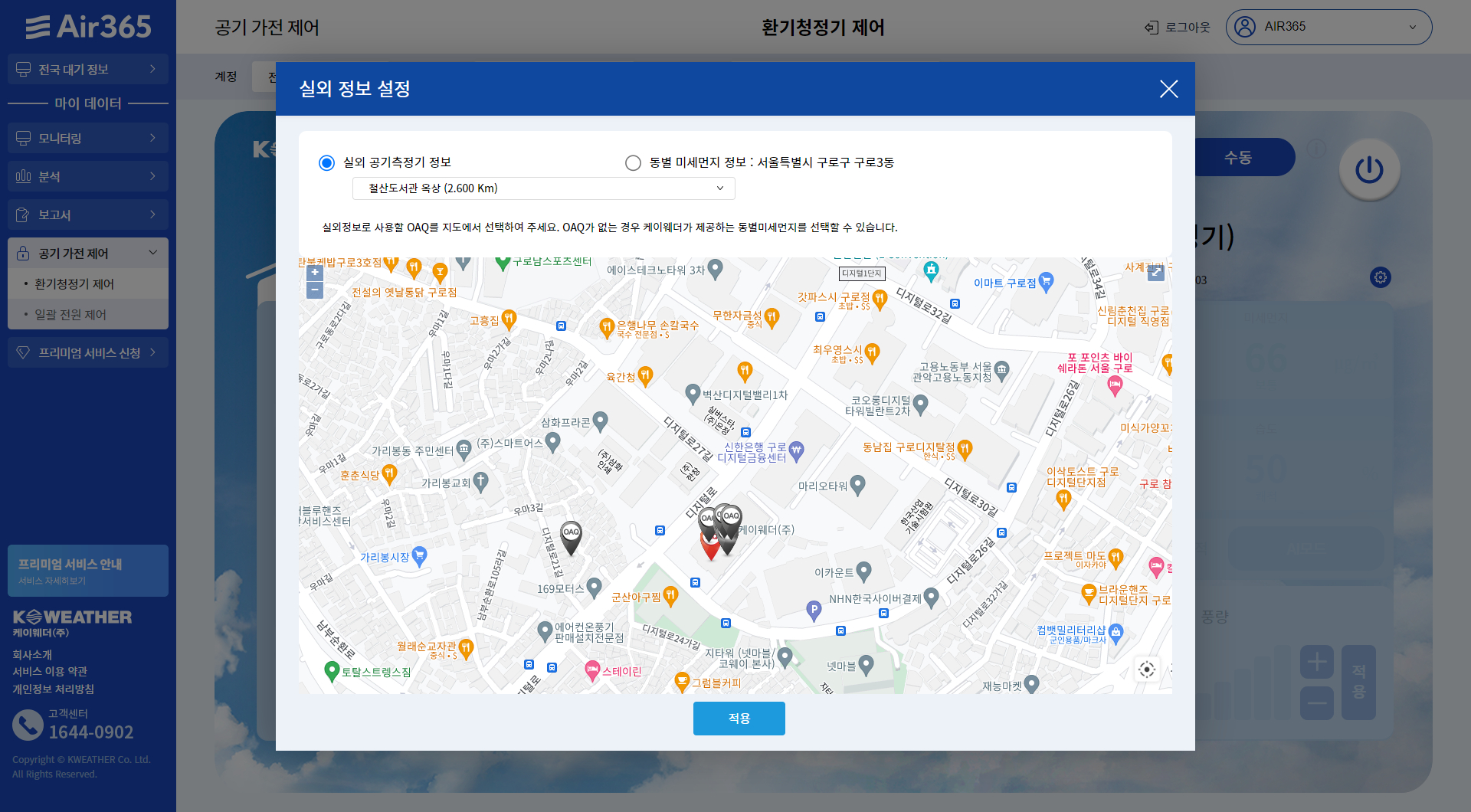Click the map zoom in plus button
1471x812 pixels.
point(315,273)
